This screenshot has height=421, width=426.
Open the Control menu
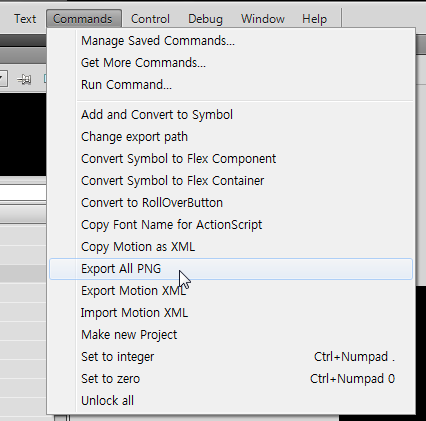tap(150, 19)
